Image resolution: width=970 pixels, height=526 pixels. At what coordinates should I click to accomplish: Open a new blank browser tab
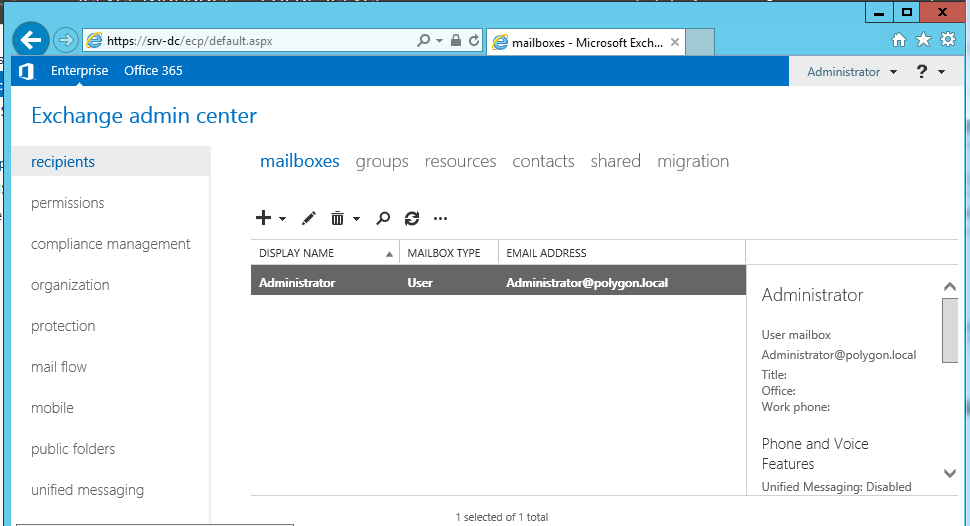(700, 42)
